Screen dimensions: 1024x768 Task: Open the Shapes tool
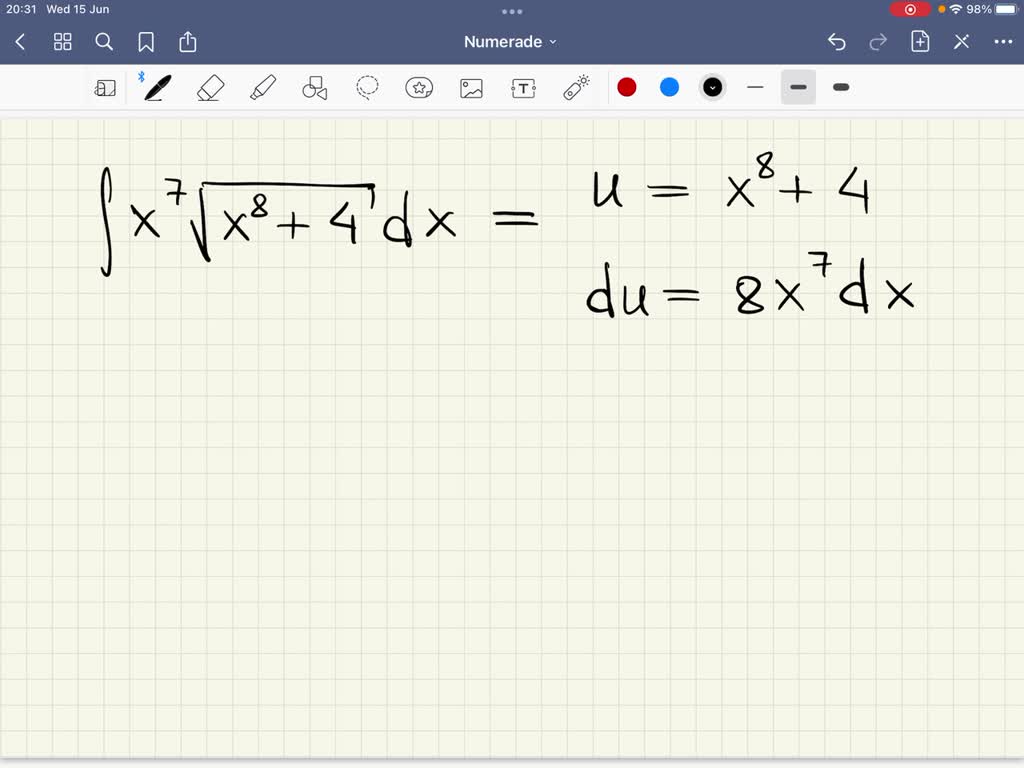click(314, 87)
